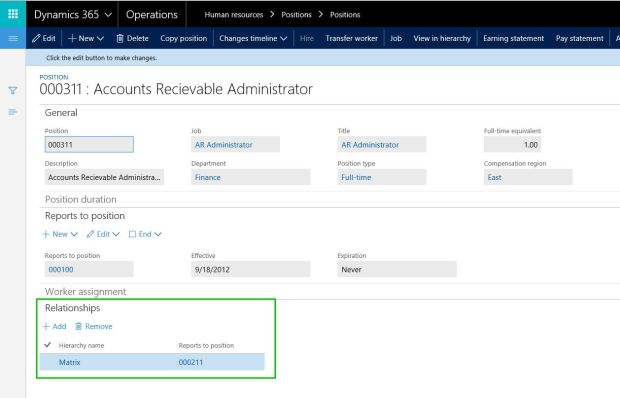The image size is (620, 398).
Task: Toggle select-all checkmark in Relationships grid
Action: [x=48, y=345]
